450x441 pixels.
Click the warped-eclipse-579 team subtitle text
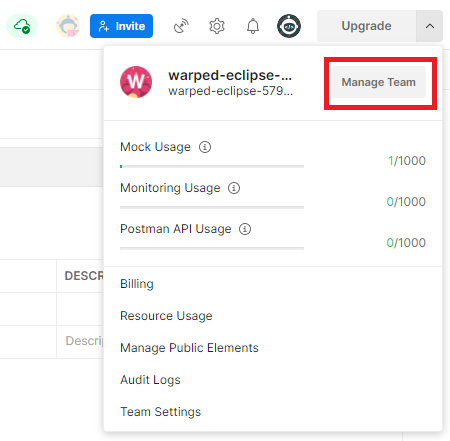point(231,91)
